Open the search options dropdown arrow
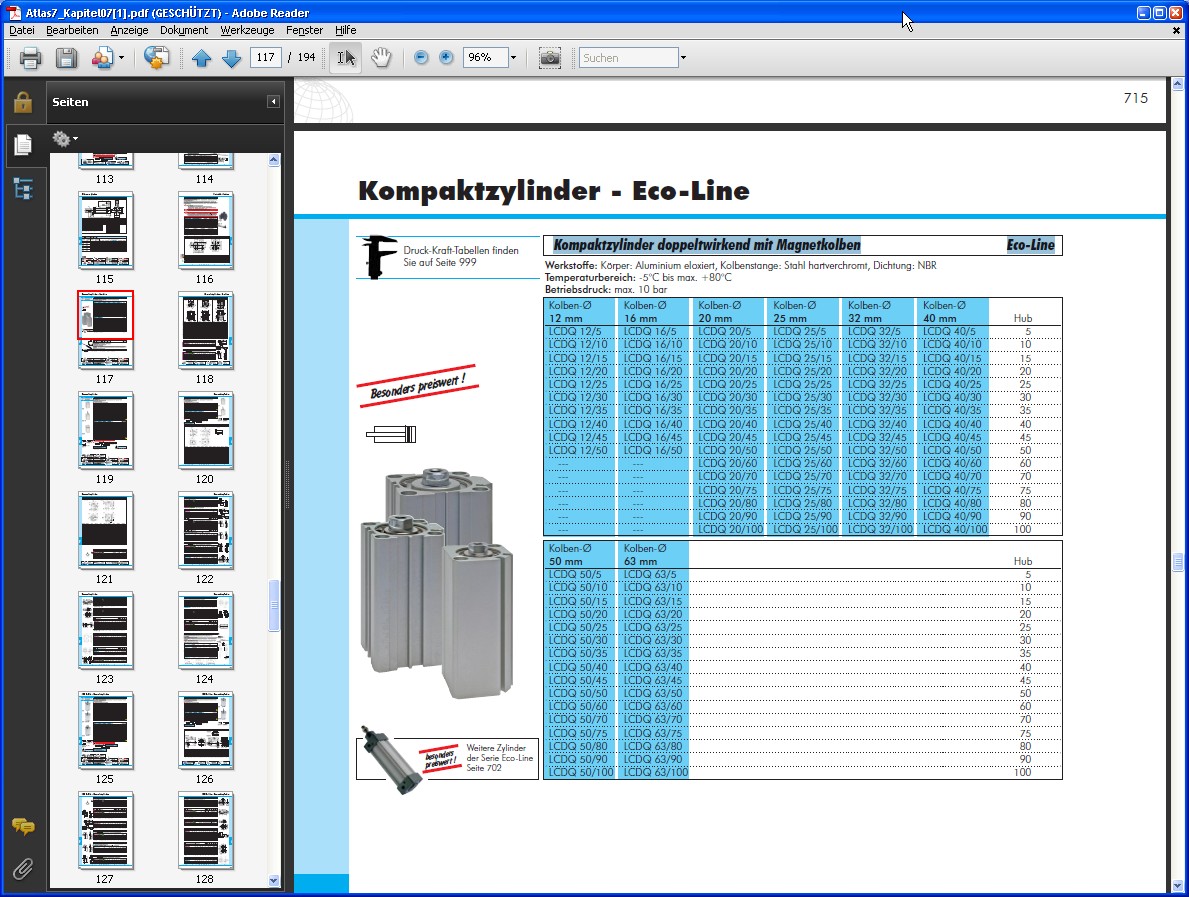The width and height of the screenshot is (1189, 897). [x=683, y=58]
